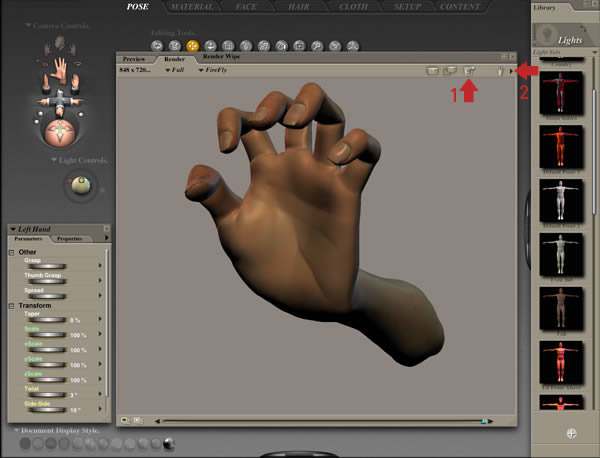This screenshot has width=600, height=458.
Task: Select the Taper editing tool
Action: [246, 46]
